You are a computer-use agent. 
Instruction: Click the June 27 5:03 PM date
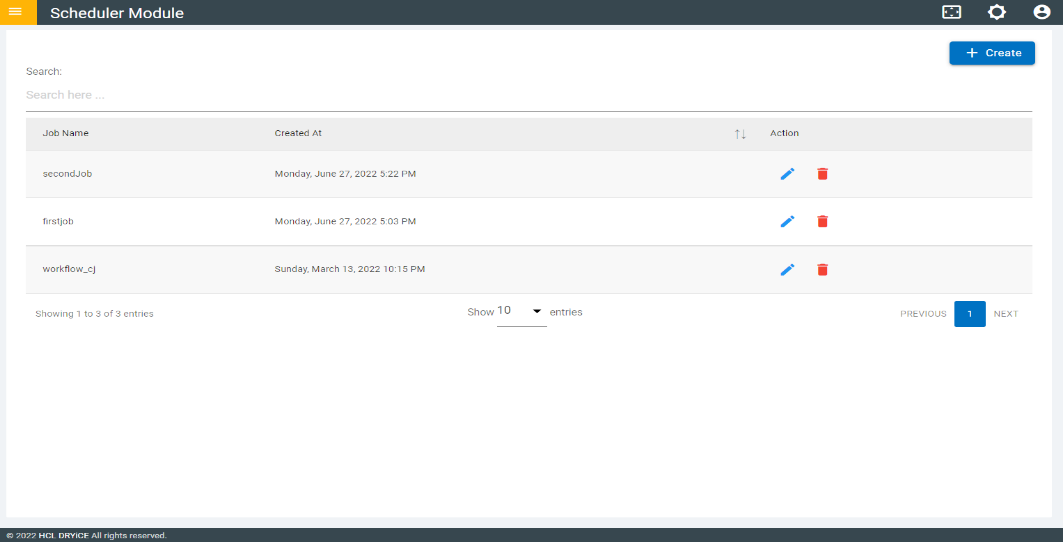pos(345,221)
